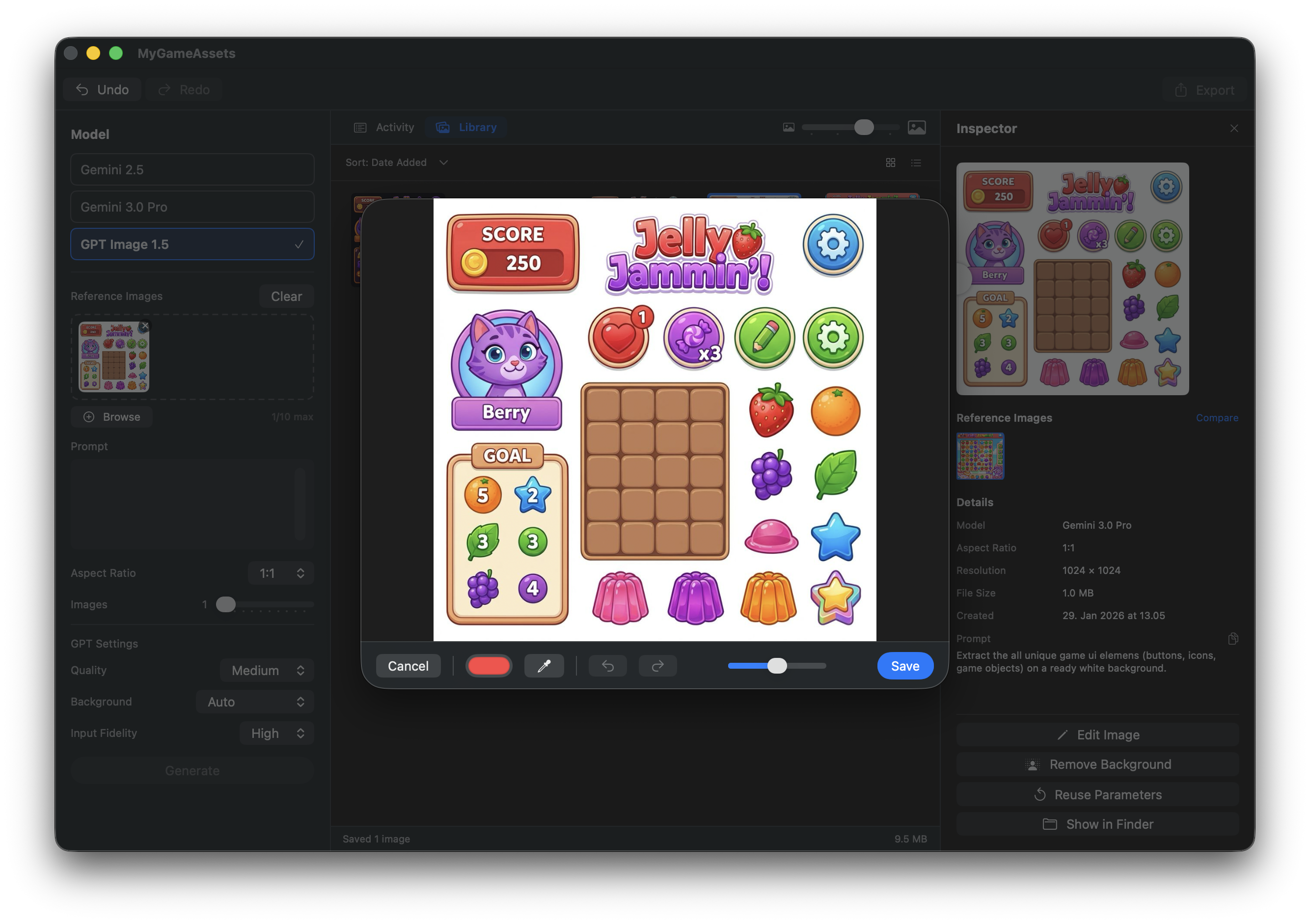Adjust the brush size slider
1310x924 pixels.
click(777, 666)
